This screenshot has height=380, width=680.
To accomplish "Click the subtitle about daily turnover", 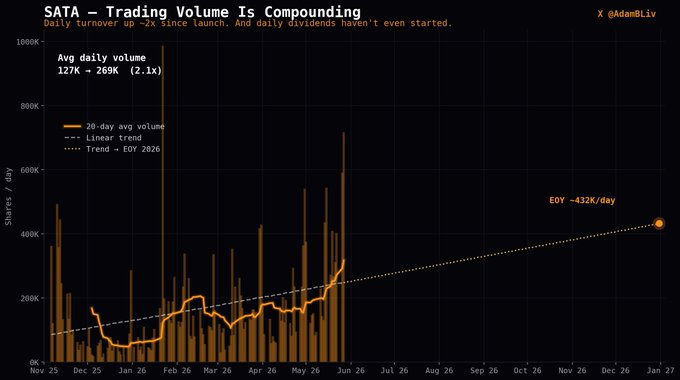I will pyautogui.click(x=248, y=23).
